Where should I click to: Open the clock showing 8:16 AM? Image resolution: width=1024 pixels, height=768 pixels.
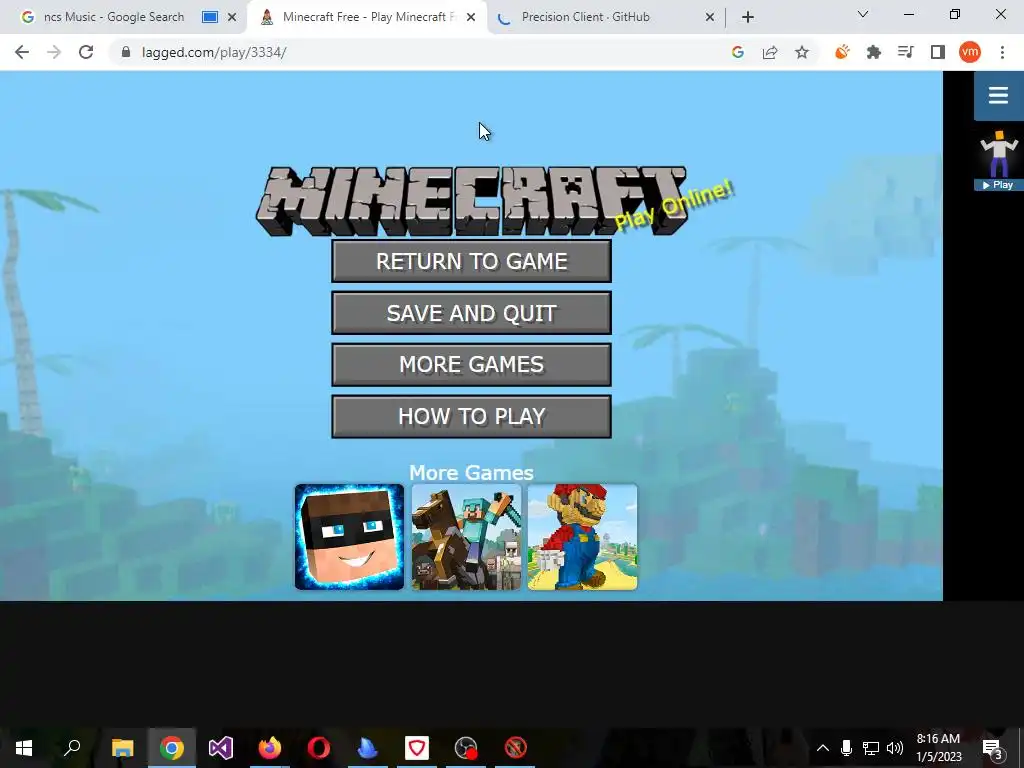938,748
